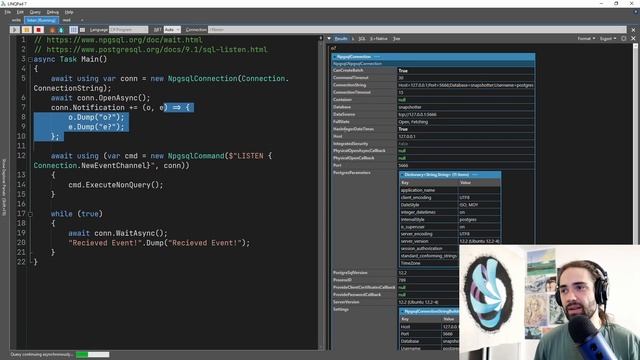Click 'conn.WaitAsync()' on line 19

coord(129,233)
